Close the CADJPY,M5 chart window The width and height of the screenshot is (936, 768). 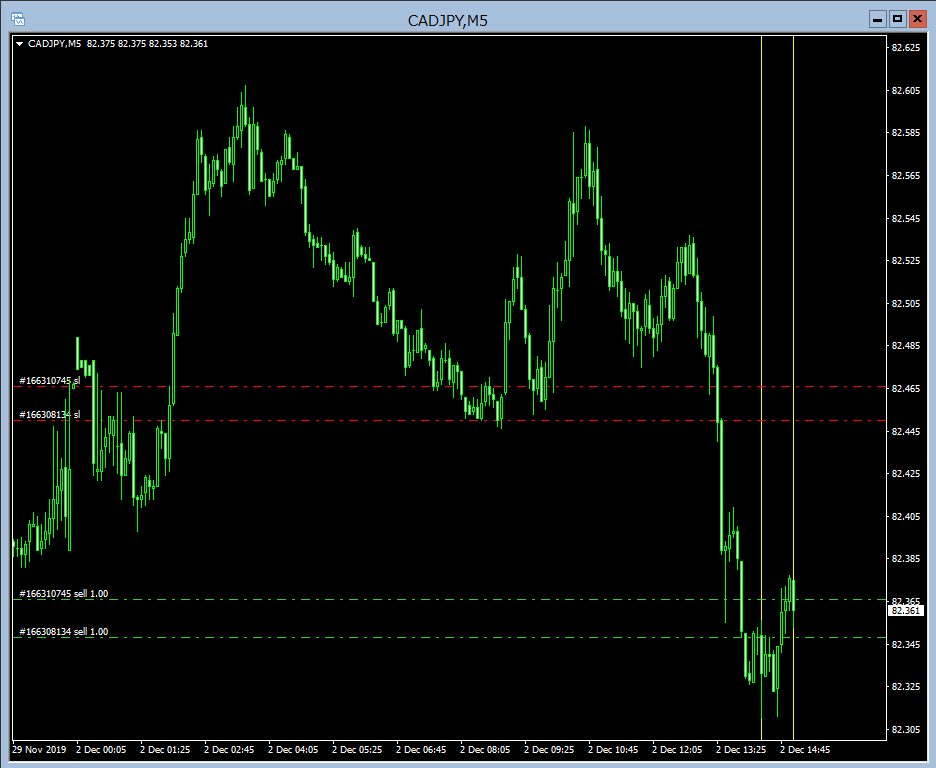917,20
